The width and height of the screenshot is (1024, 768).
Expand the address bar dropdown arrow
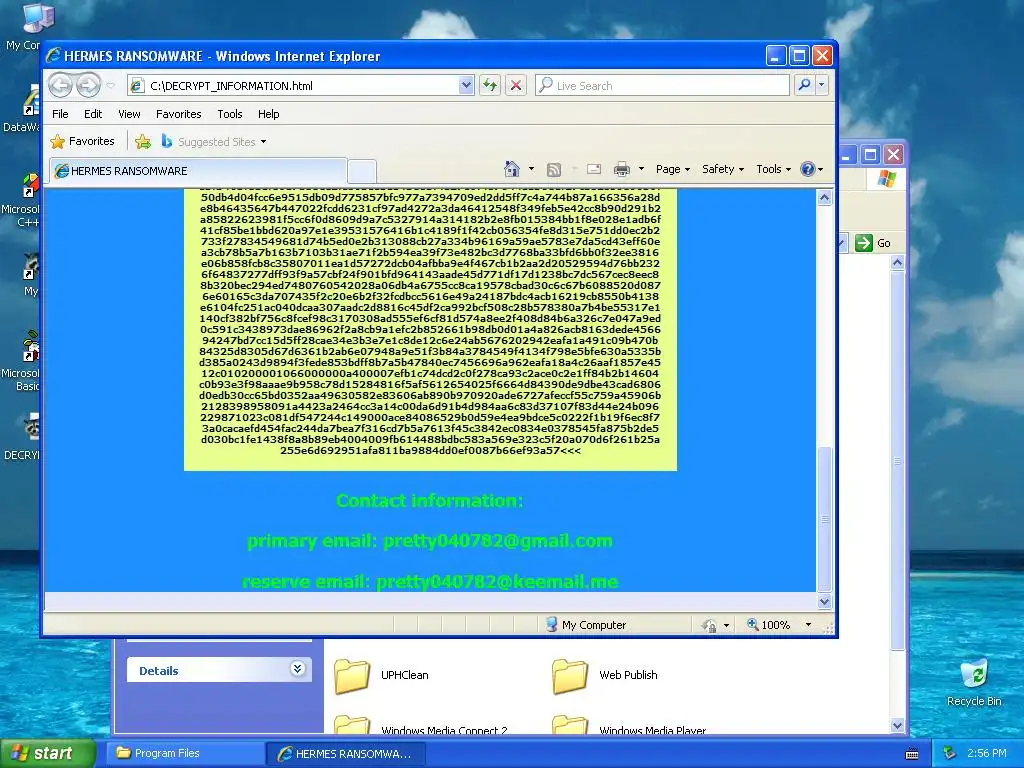(466, 86)
